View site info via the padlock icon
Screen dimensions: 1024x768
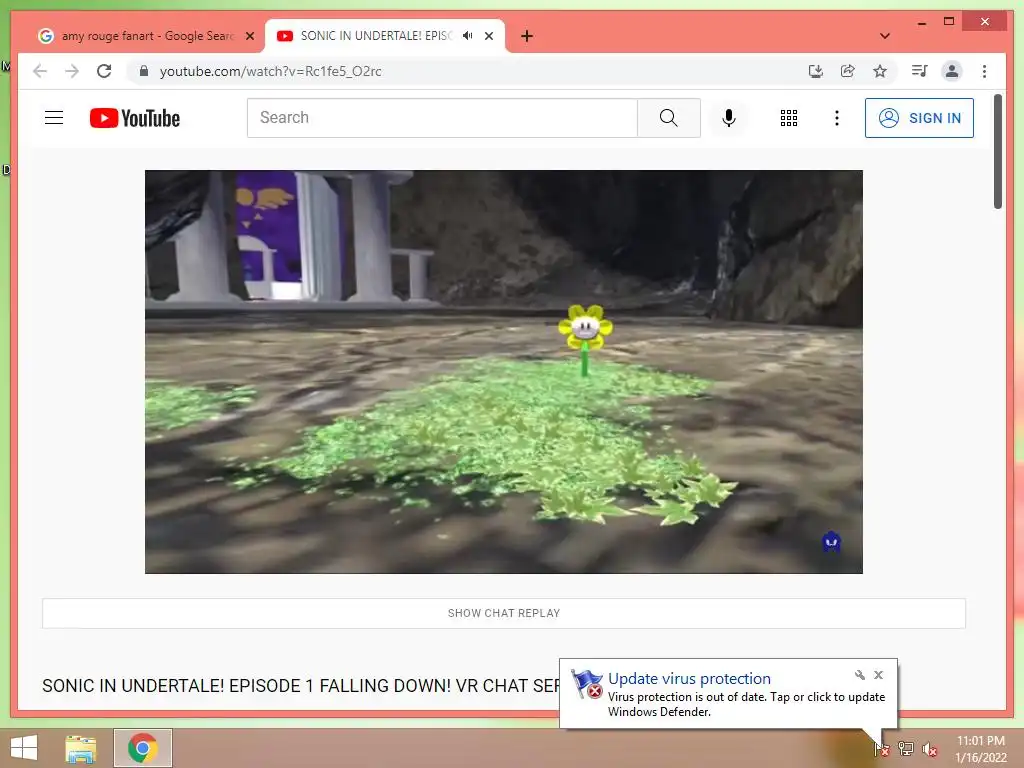click(144, 71)
